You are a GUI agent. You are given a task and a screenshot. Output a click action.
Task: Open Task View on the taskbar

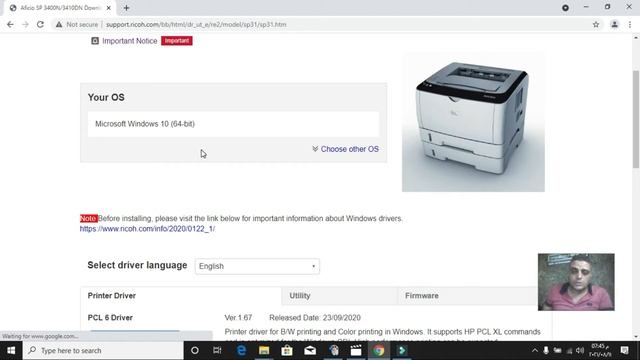[x=217, y=351]
